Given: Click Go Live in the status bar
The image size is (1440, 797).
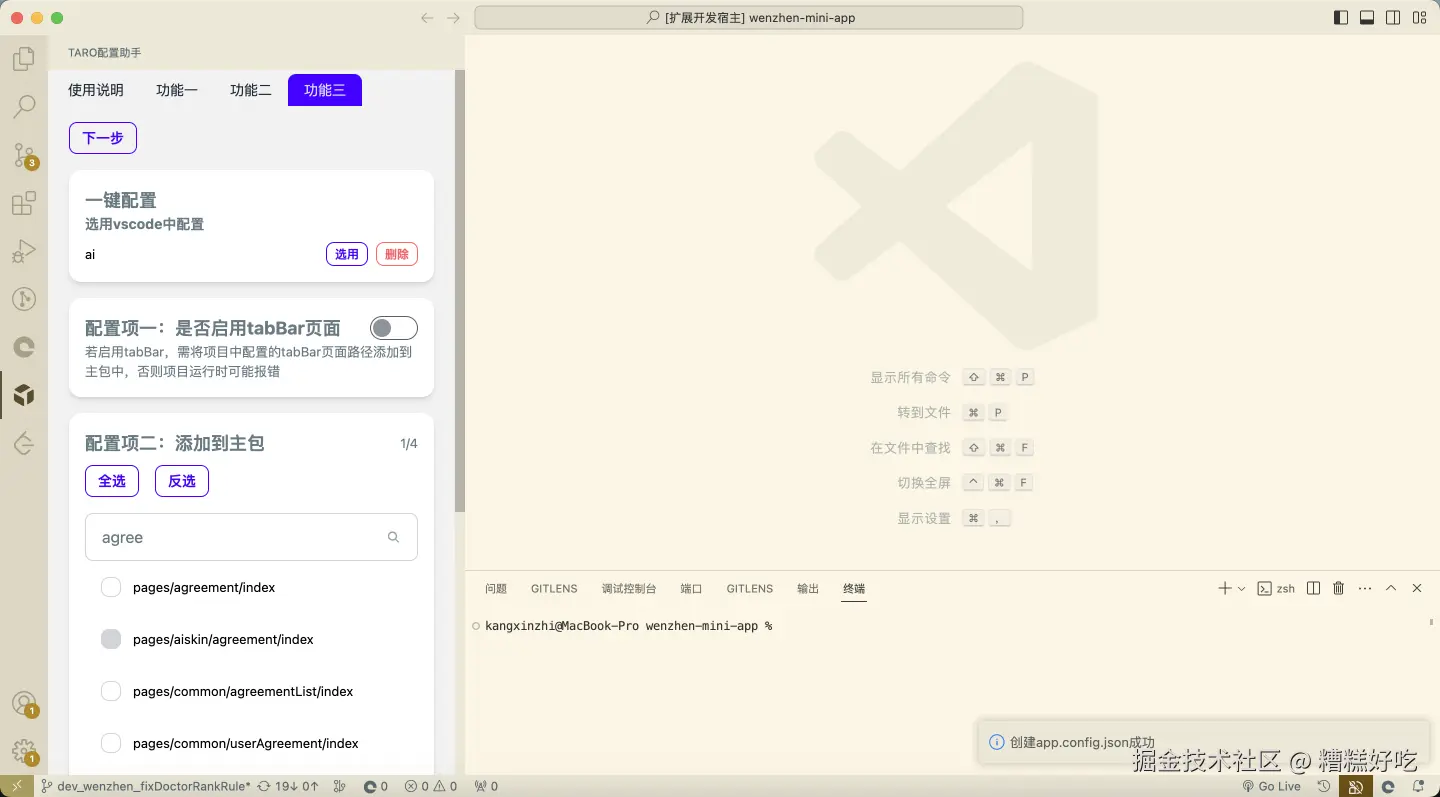Looking at the screenshot, I should [x=1271, y=786].
